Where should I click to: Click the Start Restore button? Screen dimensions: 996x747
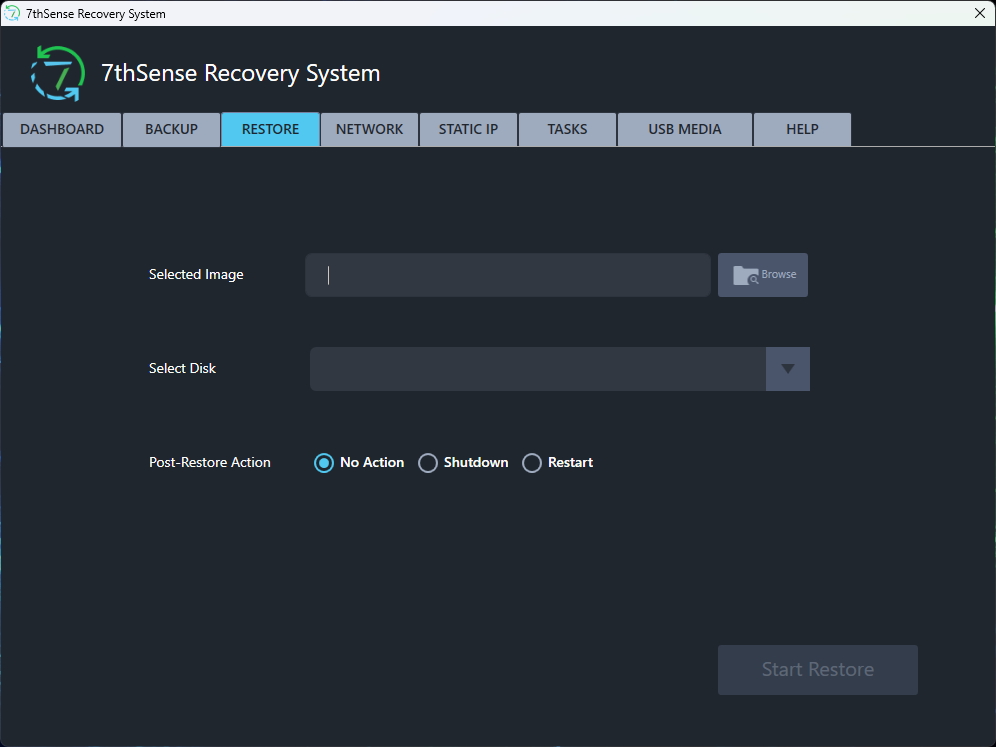(818, 670)
